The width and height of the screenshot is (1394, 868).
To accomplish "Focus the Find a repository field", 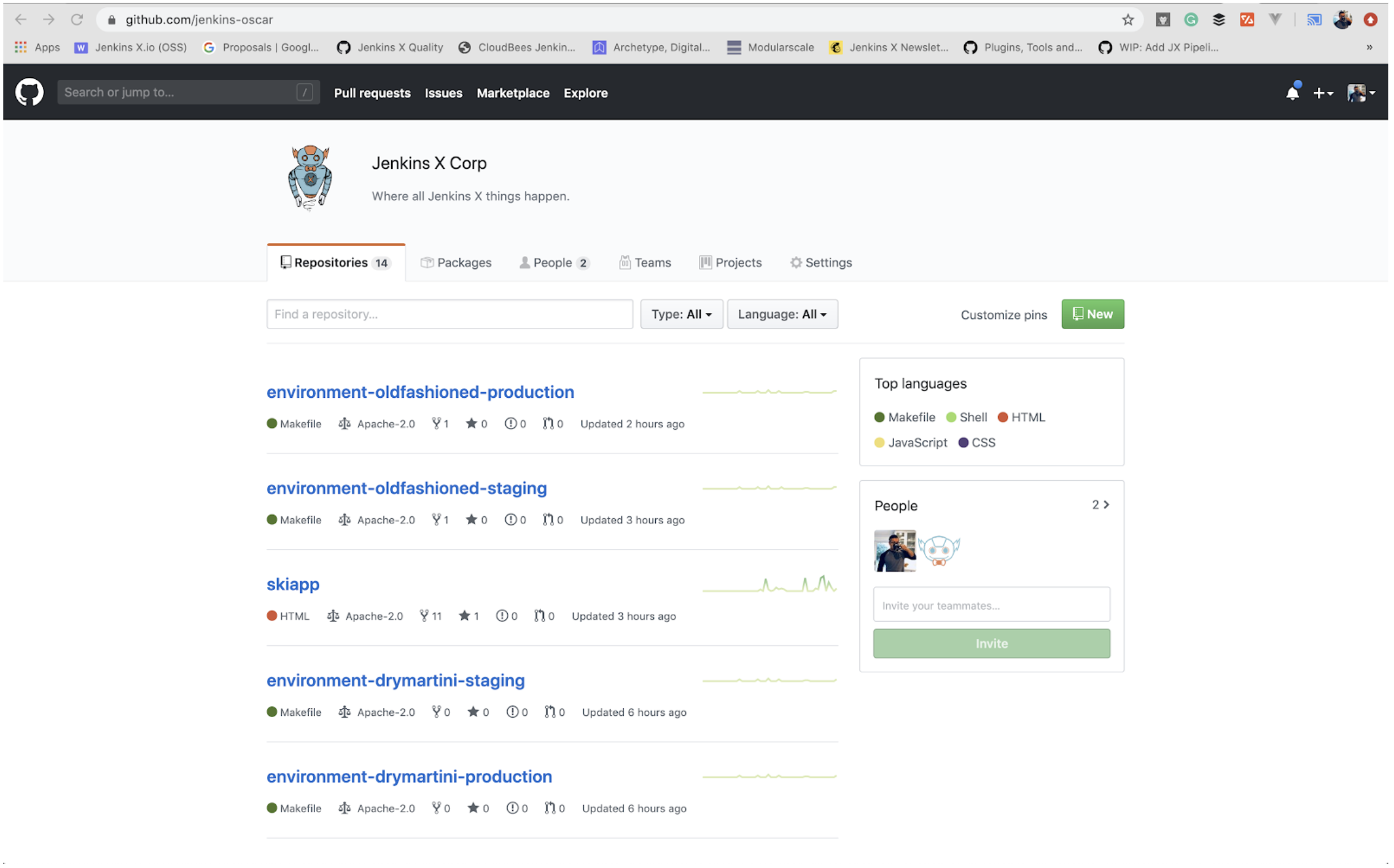I will click(x=450, y=314).
